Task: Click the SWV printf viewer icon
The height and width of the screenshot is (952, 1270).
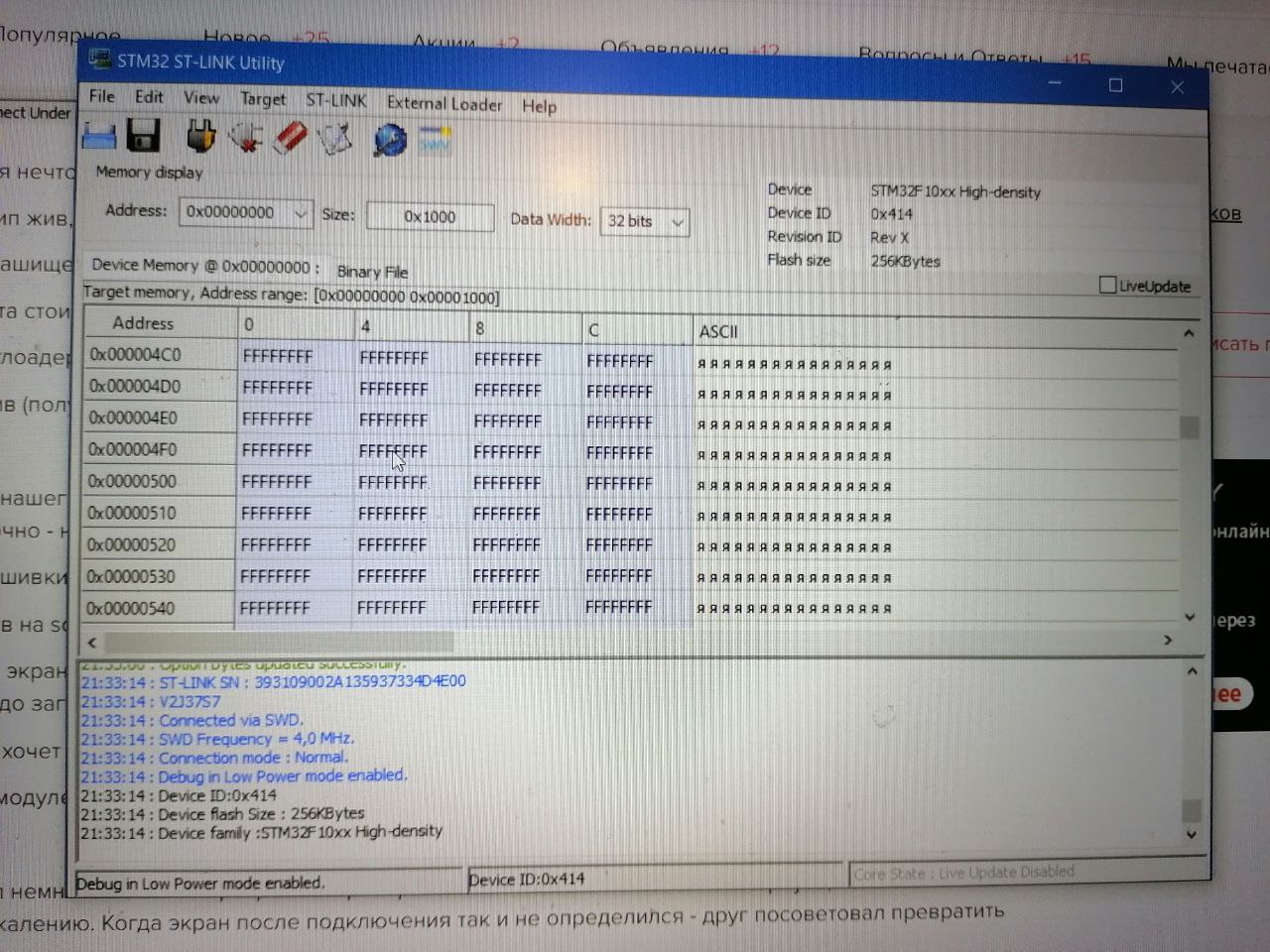Action: 435,141
